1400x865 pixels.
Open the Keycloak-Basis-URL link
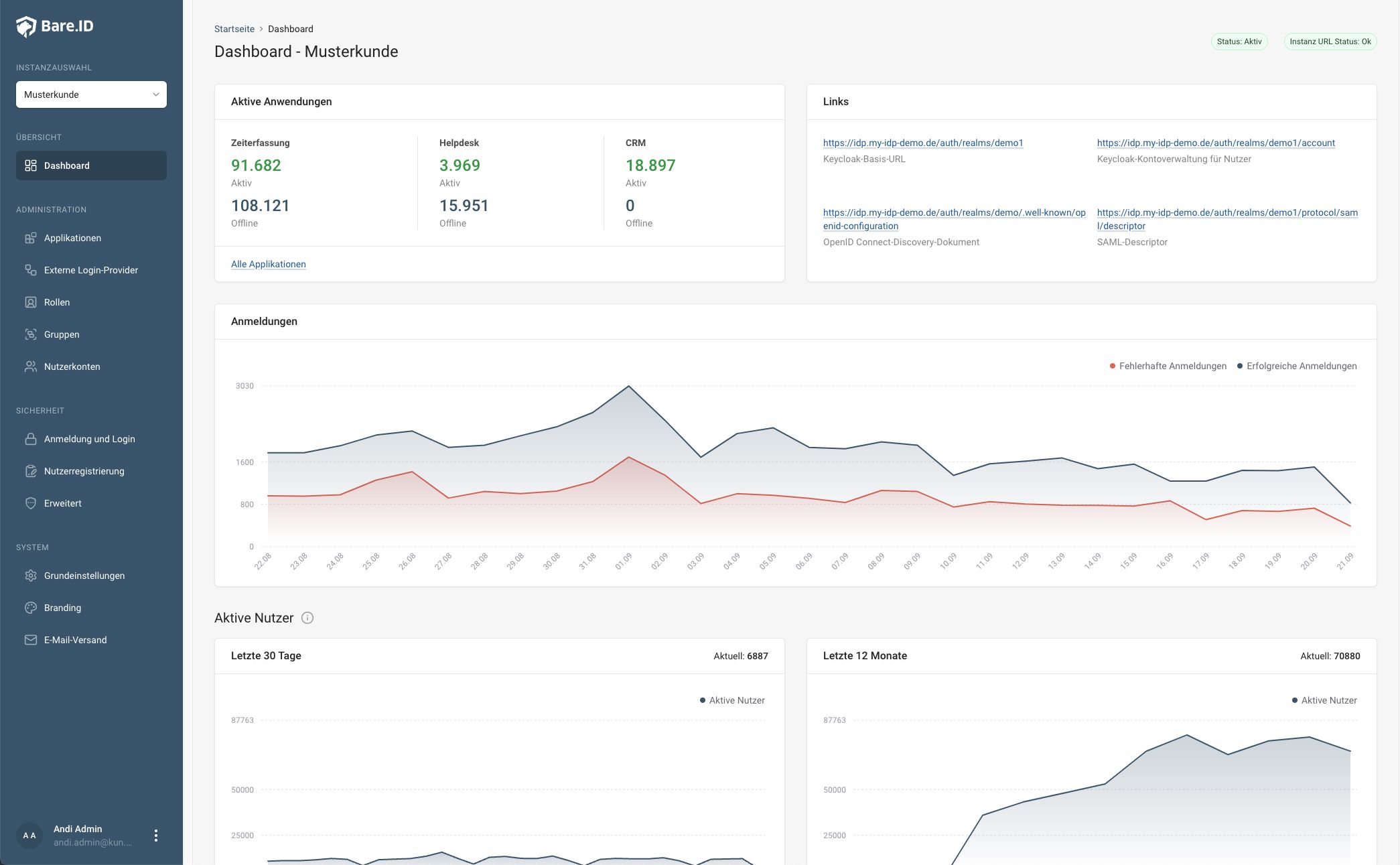tap(922, 143)
